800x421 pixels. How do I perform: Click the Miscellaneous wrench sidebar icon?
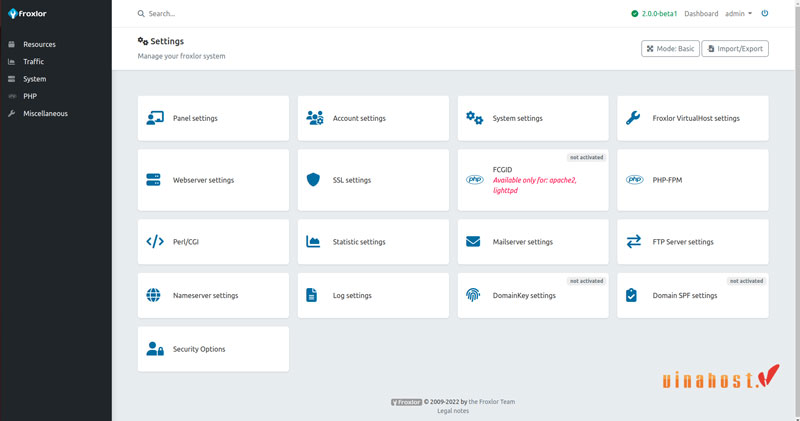pos(11,114)
